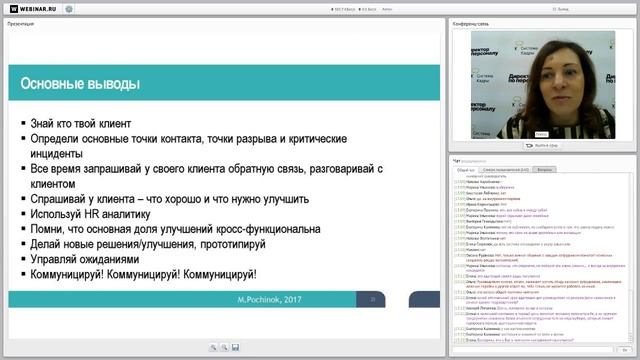Click bullet "Знай кто твой клиент"
The image size is (640, 360).
point(80,123)
